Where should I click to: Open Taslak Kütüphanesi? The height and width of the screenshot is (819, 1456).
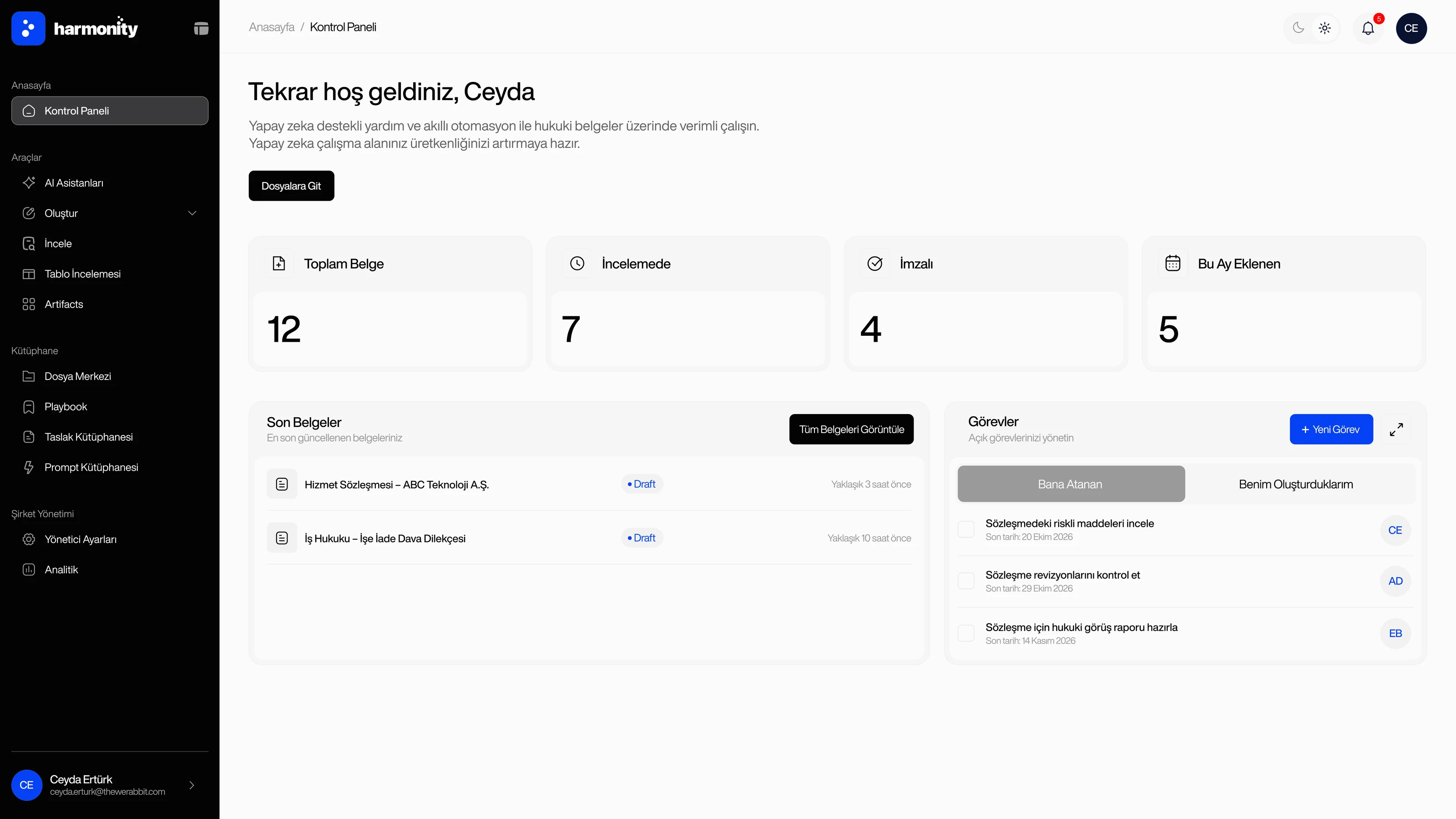110,437
